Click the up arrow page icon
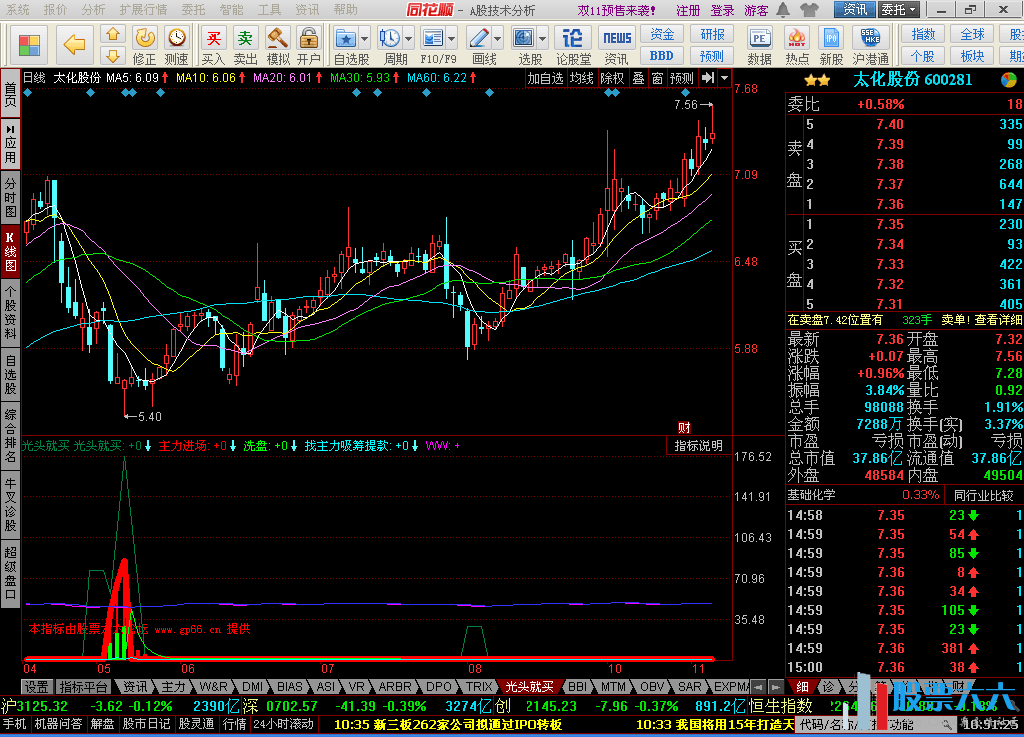Screen dimensions: 1024x737 click(113, 35)
